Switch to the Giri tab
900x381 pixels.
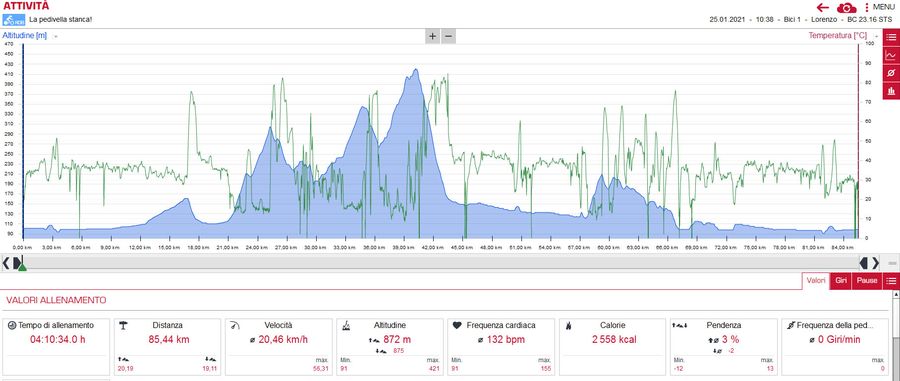tap(841, 281)
